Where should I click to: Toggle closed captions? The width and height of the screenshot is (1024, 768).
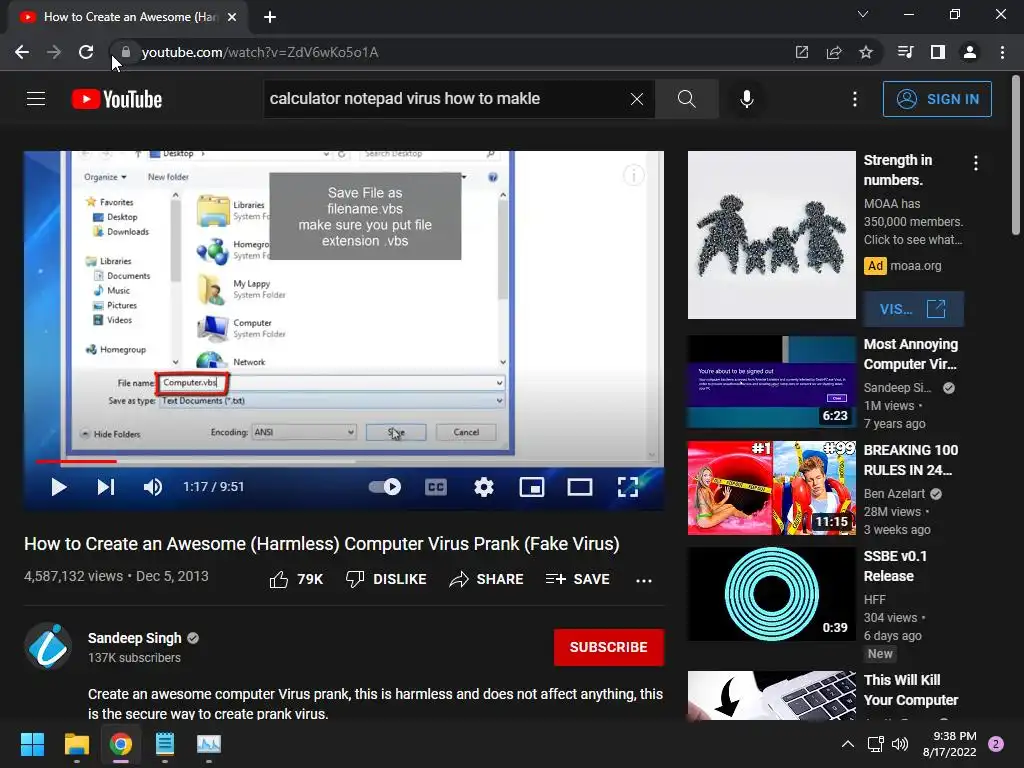tap(436, 487)
